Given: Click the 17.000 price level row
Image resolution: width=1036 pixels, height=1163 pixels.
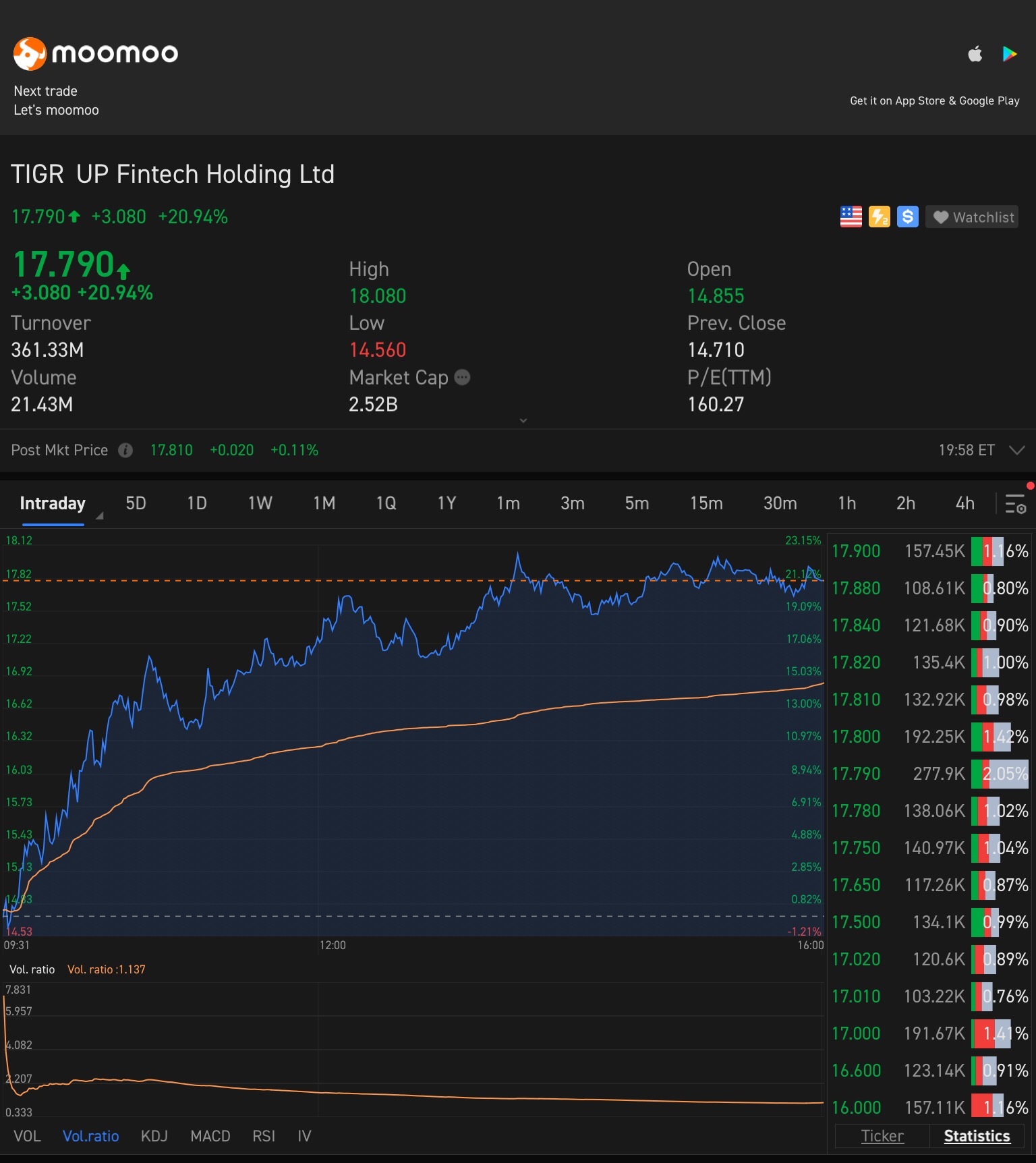Looking at the screenshot, I should (x=930, y=1033).
